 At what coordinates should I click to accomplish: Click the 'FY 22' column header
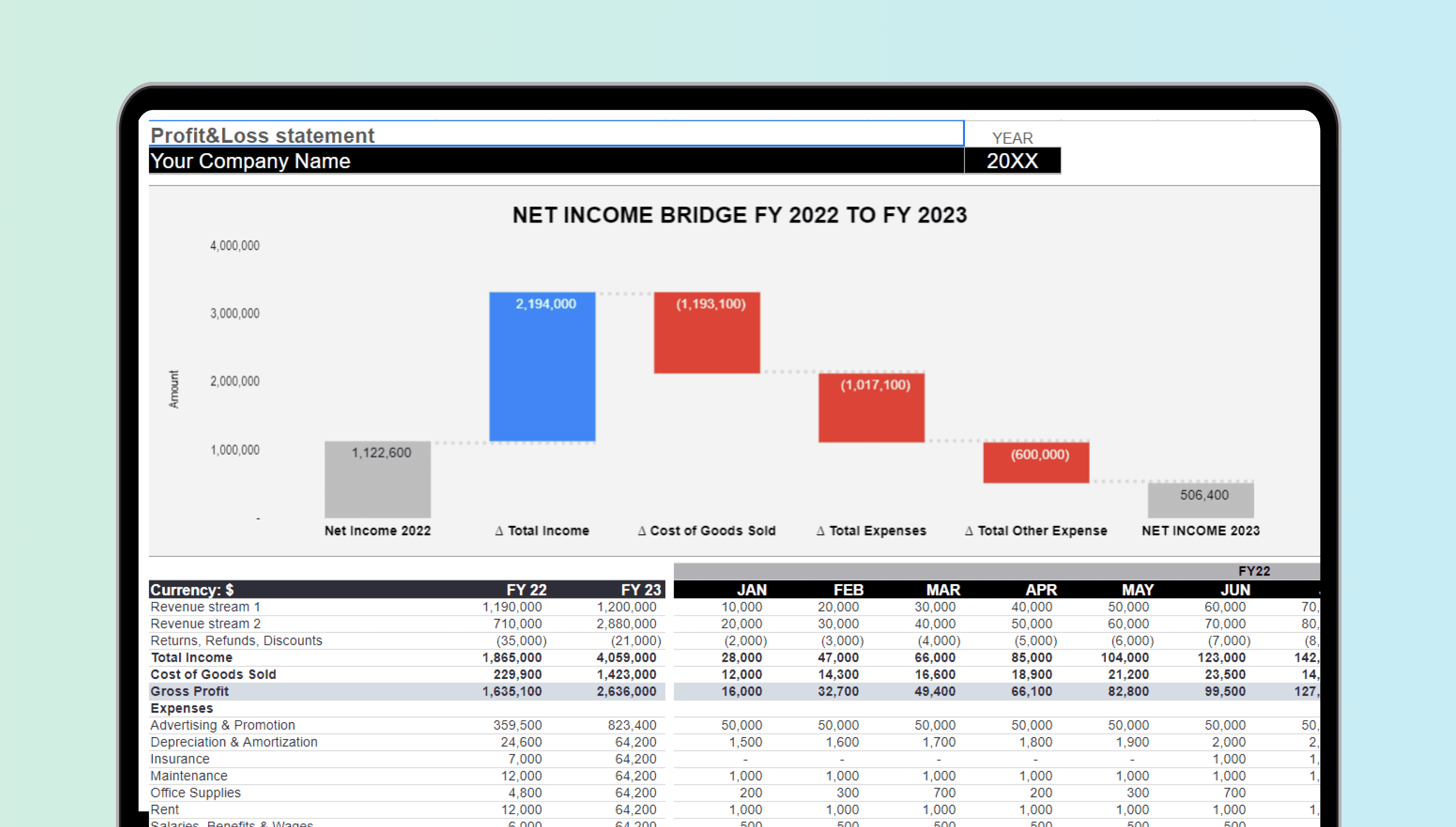pos(526,590)
